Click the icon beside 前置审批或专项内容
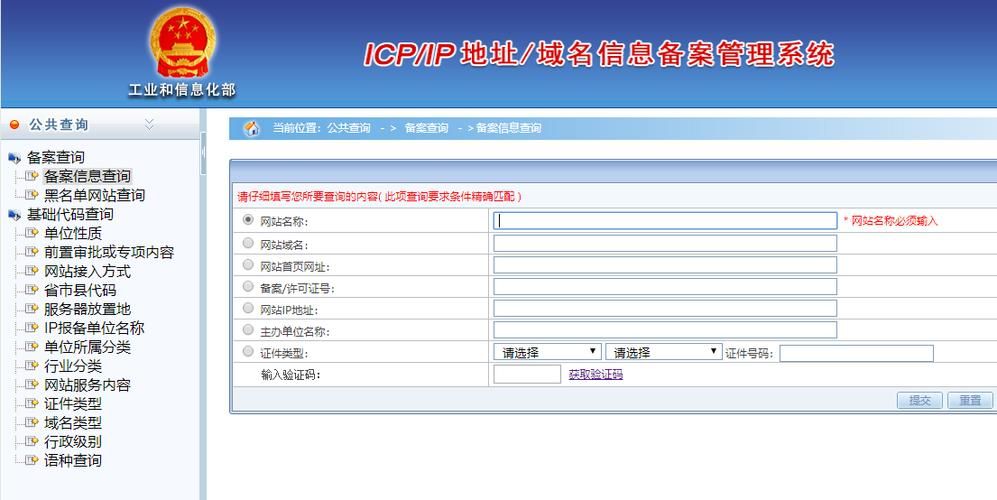Viewport: 997px width, 500px height. (32, 252)
